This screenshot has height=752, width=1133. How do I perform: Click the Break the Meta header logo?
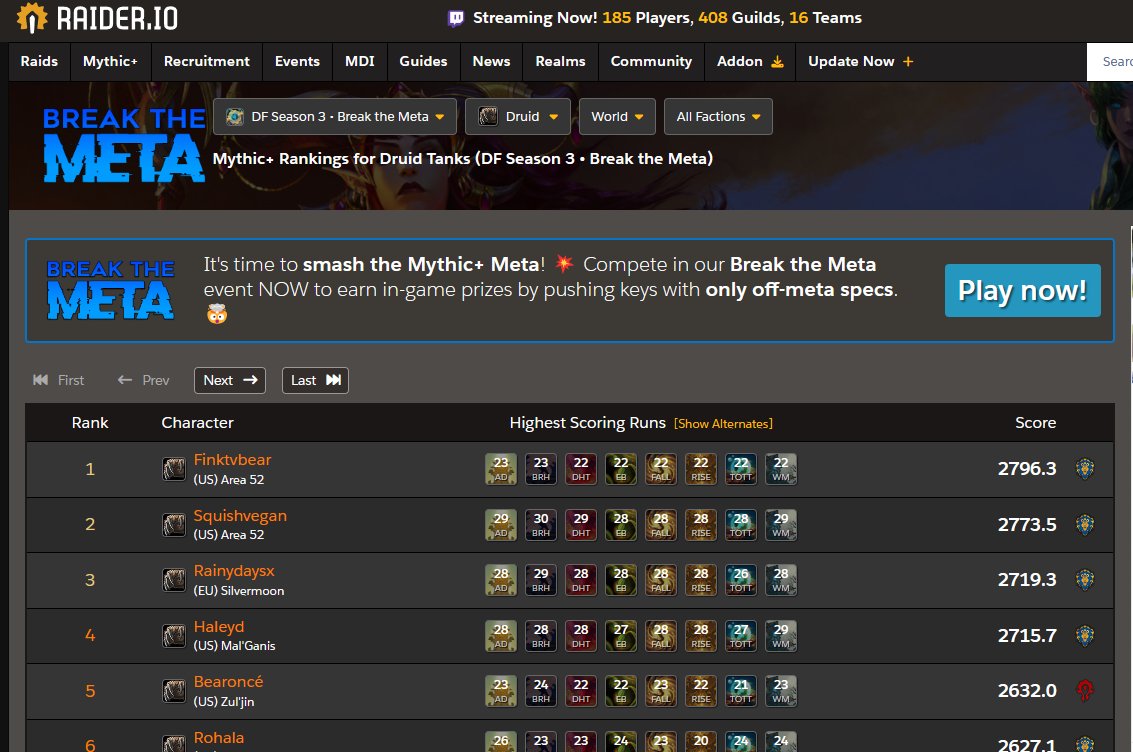coord(124,144)
